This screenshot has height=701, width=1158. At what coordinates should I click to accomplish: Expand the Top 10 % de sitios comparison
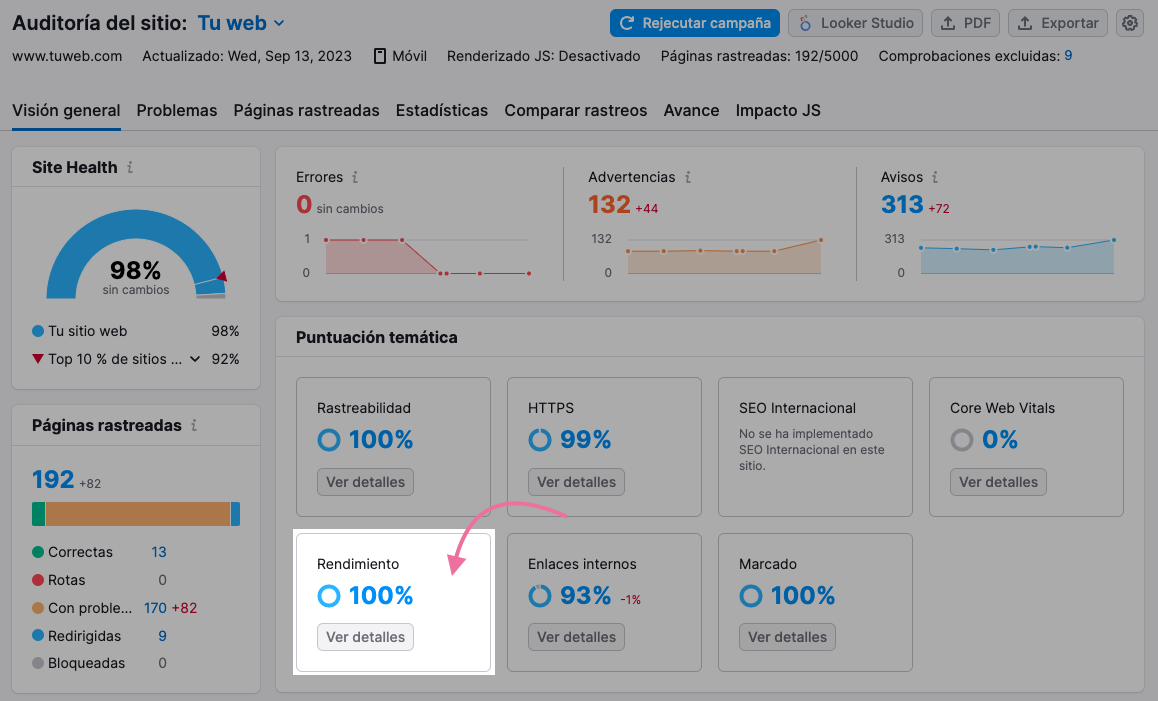194,359
